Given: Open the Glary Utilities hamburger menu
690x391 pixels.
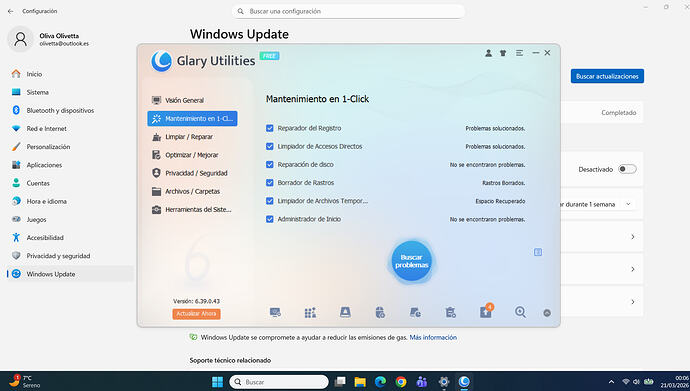Looking at the screenshot, I should (x=519, y=53).
